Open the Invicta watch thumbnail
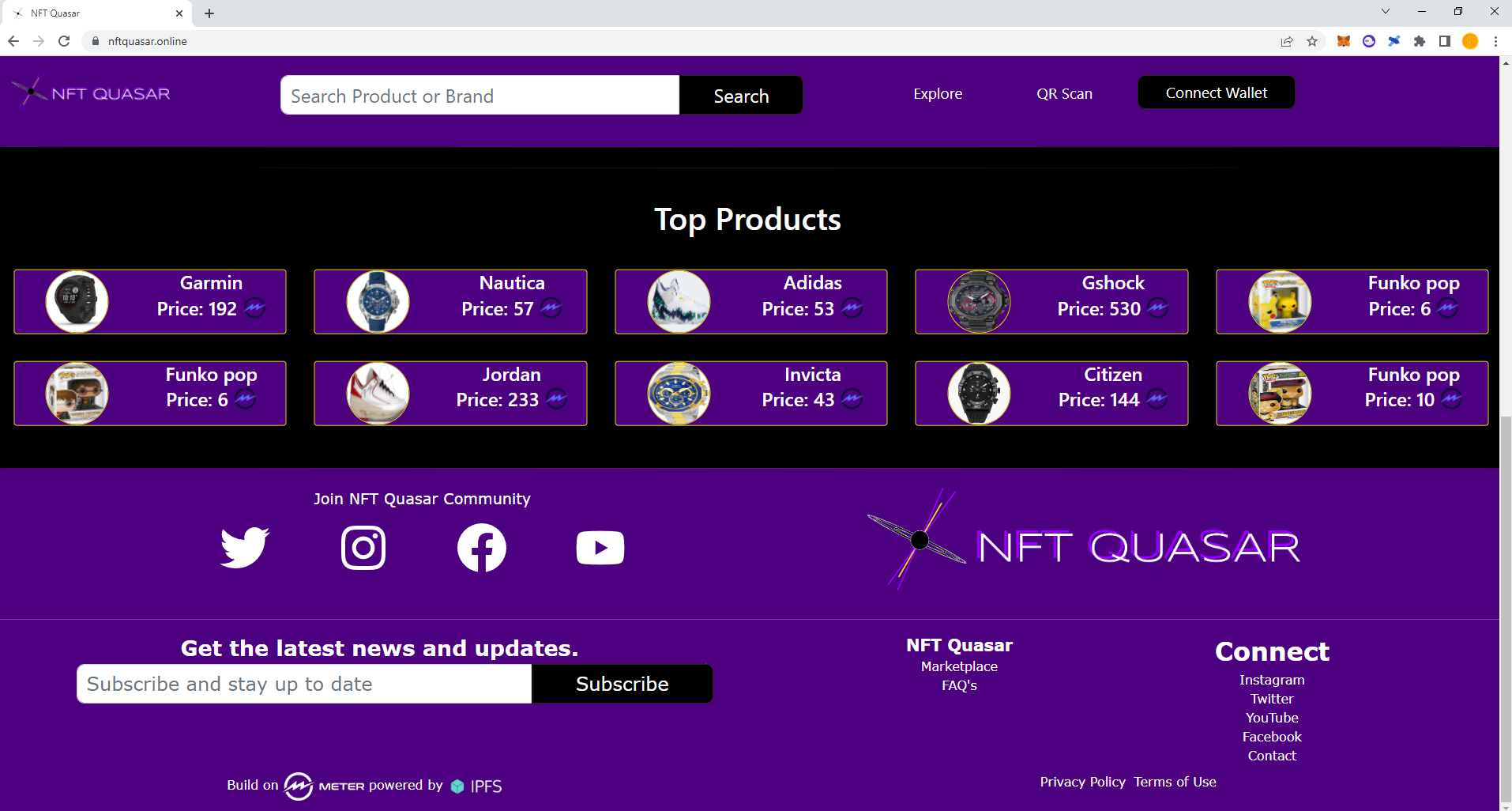The height and width of the screenshot is (811, 1512). (679, 394)
